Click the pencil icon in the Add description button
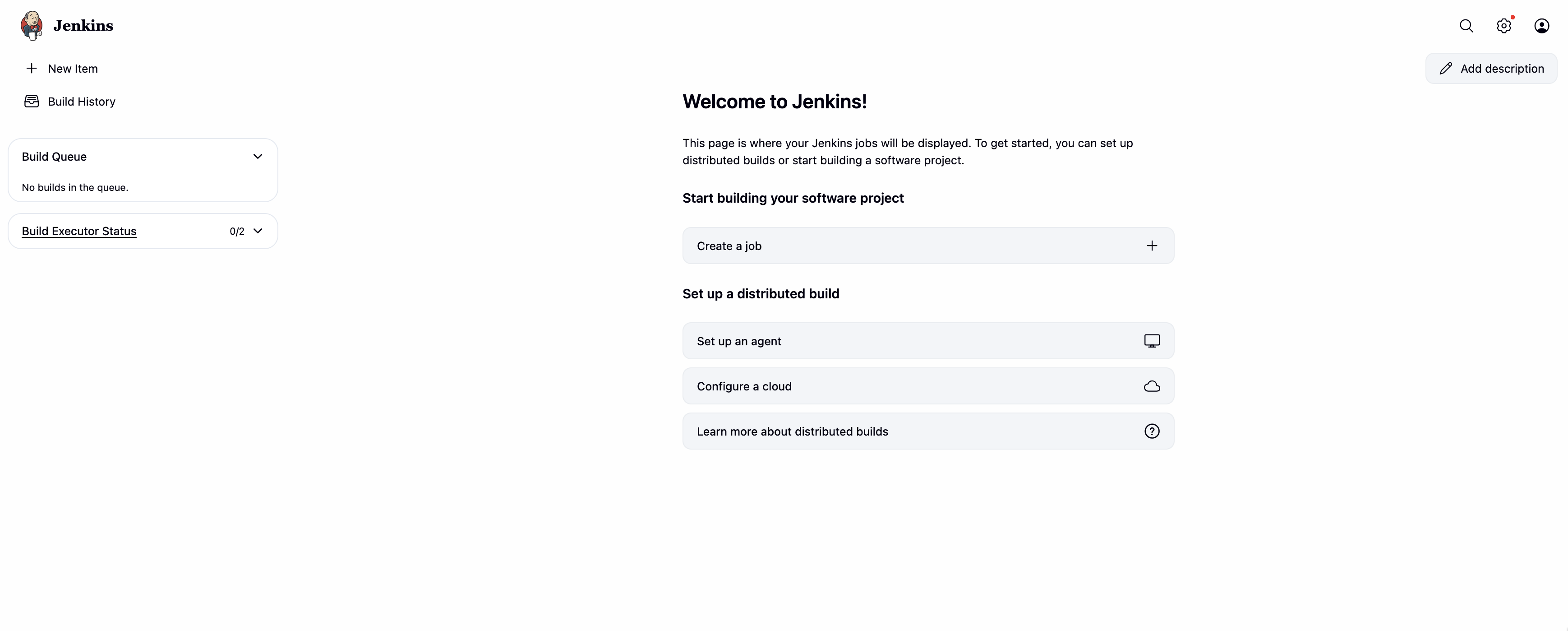This screenshot has height=631, width=1568. pos(1446,68)
